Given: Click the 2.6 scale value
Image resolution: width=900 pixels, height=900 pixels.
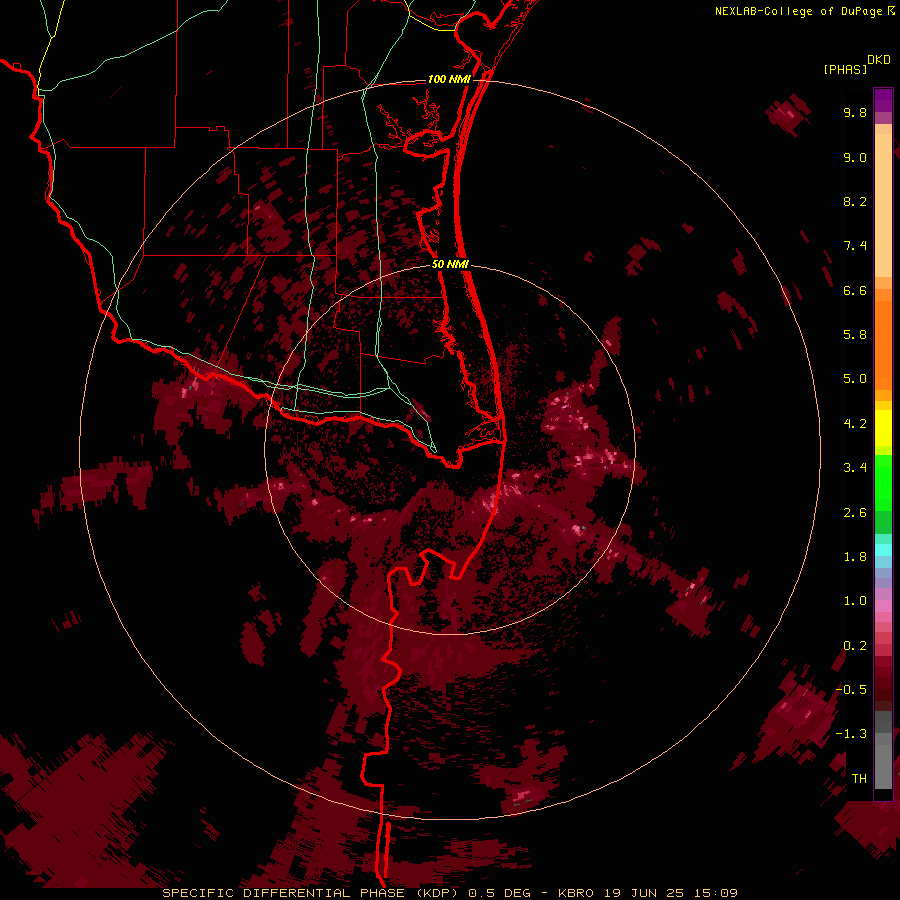Looking at the screenshot, I should 855,513.
